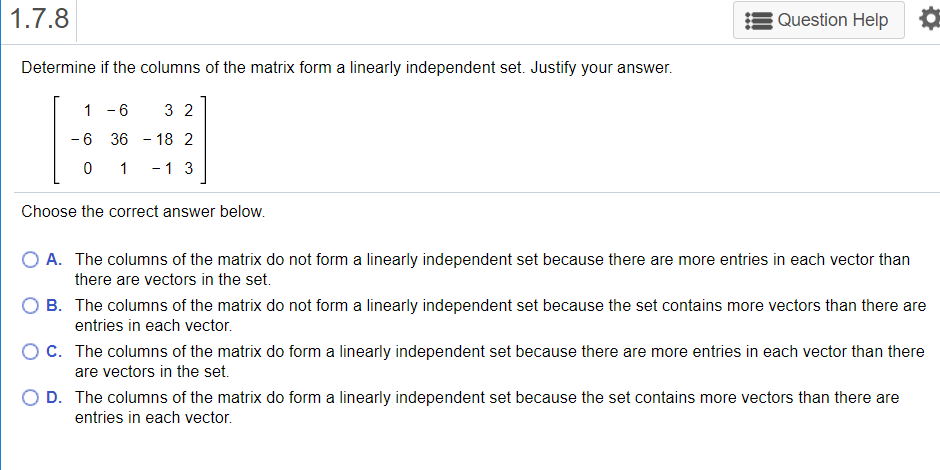Open the settings gear icon
The width and height of the screenshot is (940, 470).
pos(930,20)
